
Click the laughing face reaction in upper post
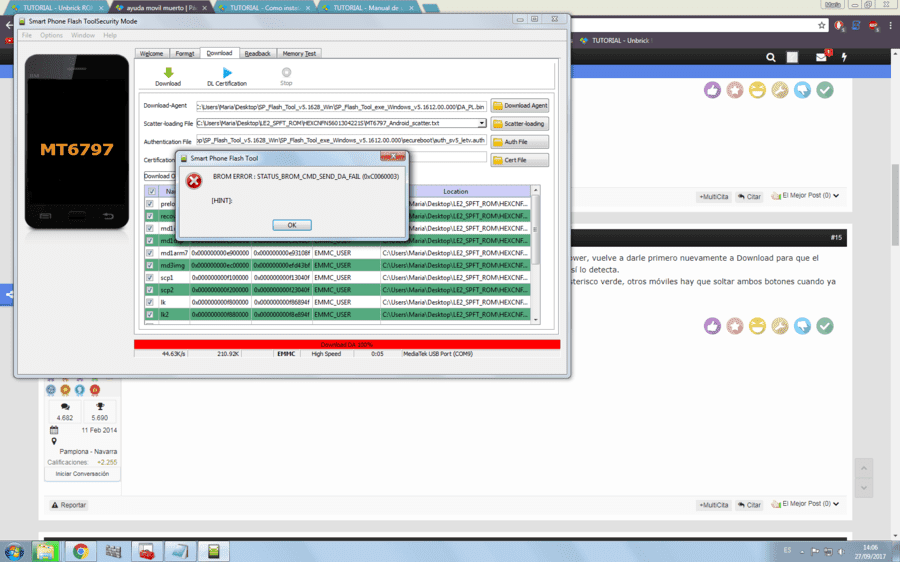coord(757,90)
